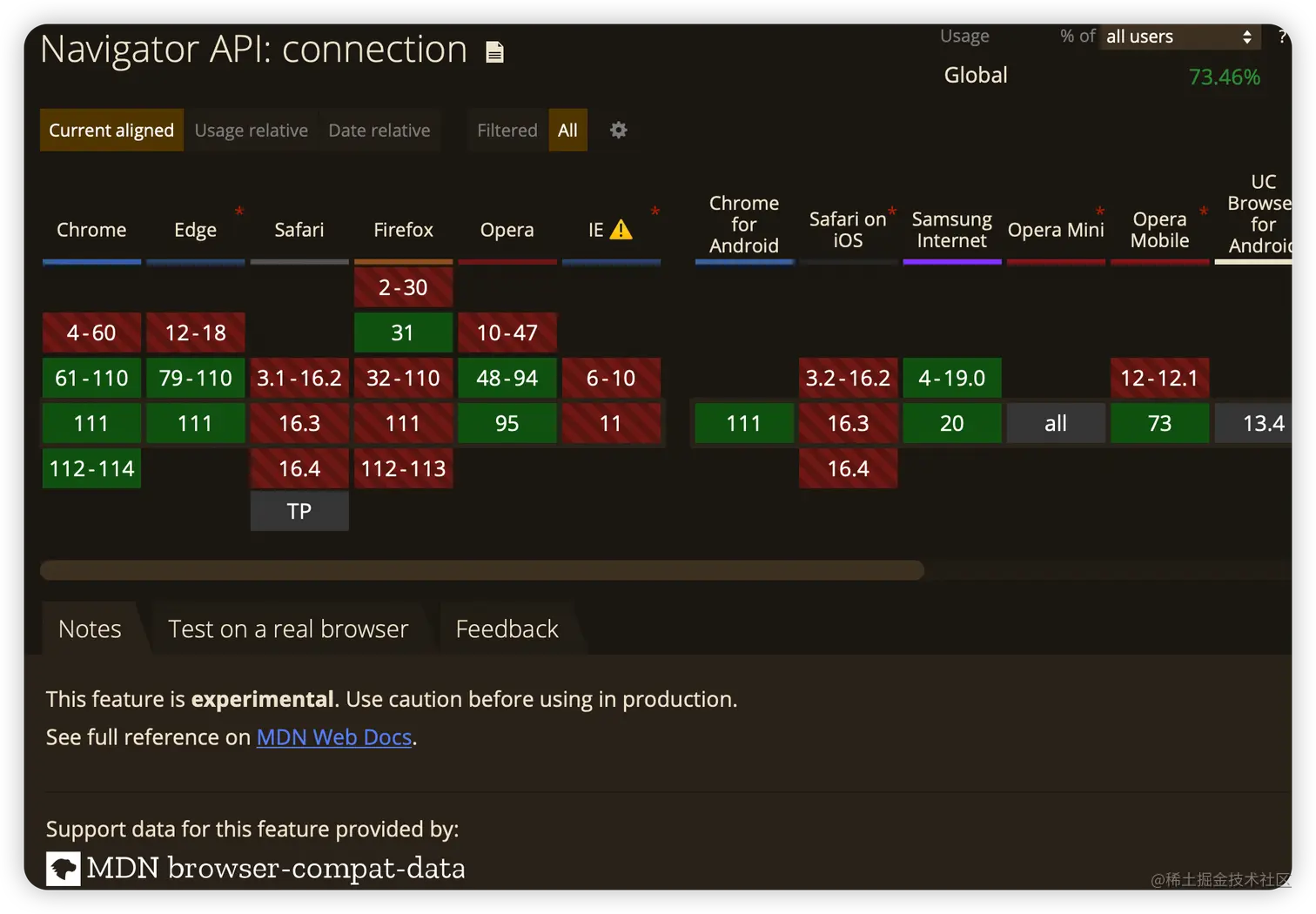The image size is (1316, 914).
Task: Click the Opera Mobile column header
Action: [x=1159, y=230]
